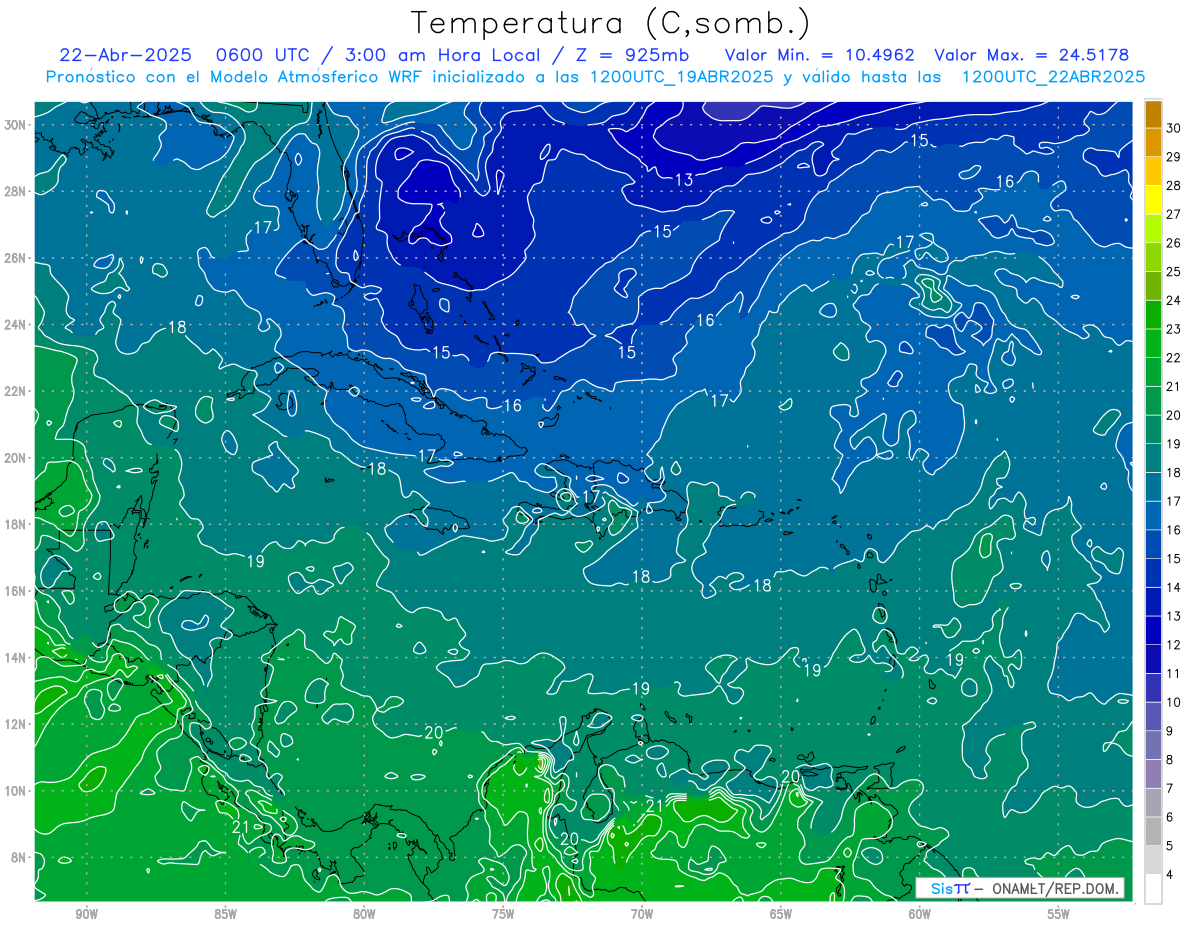Click the '85W' longitude axis label
The width and height of the screenshot is (1200, 927).
click(x=225, y=914)
